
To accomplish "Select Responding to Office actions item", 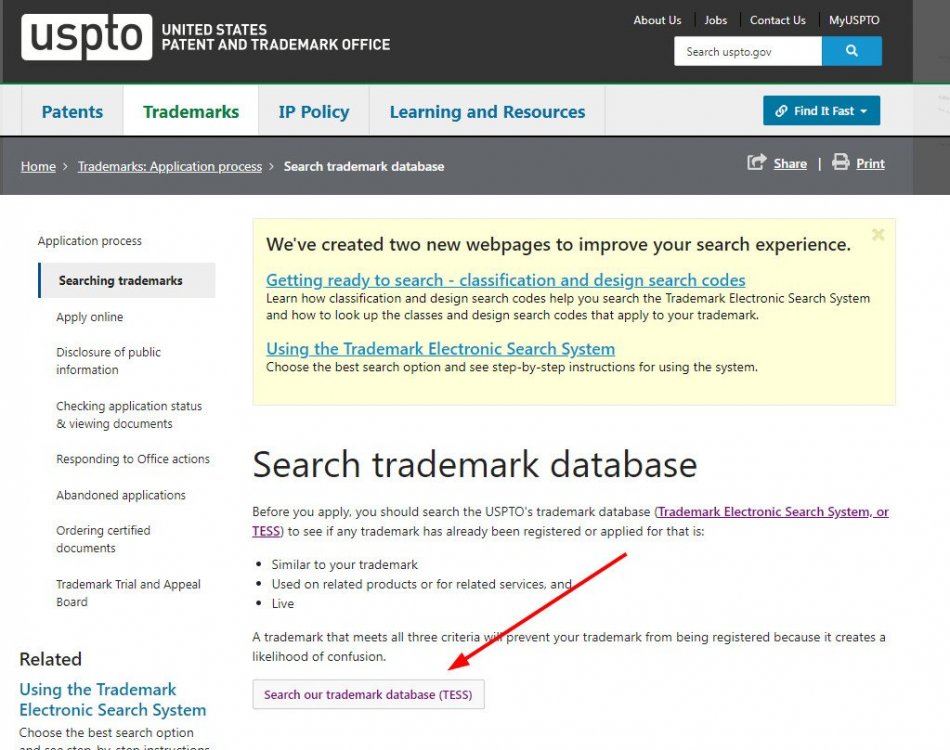I will (x=133, y=459).
